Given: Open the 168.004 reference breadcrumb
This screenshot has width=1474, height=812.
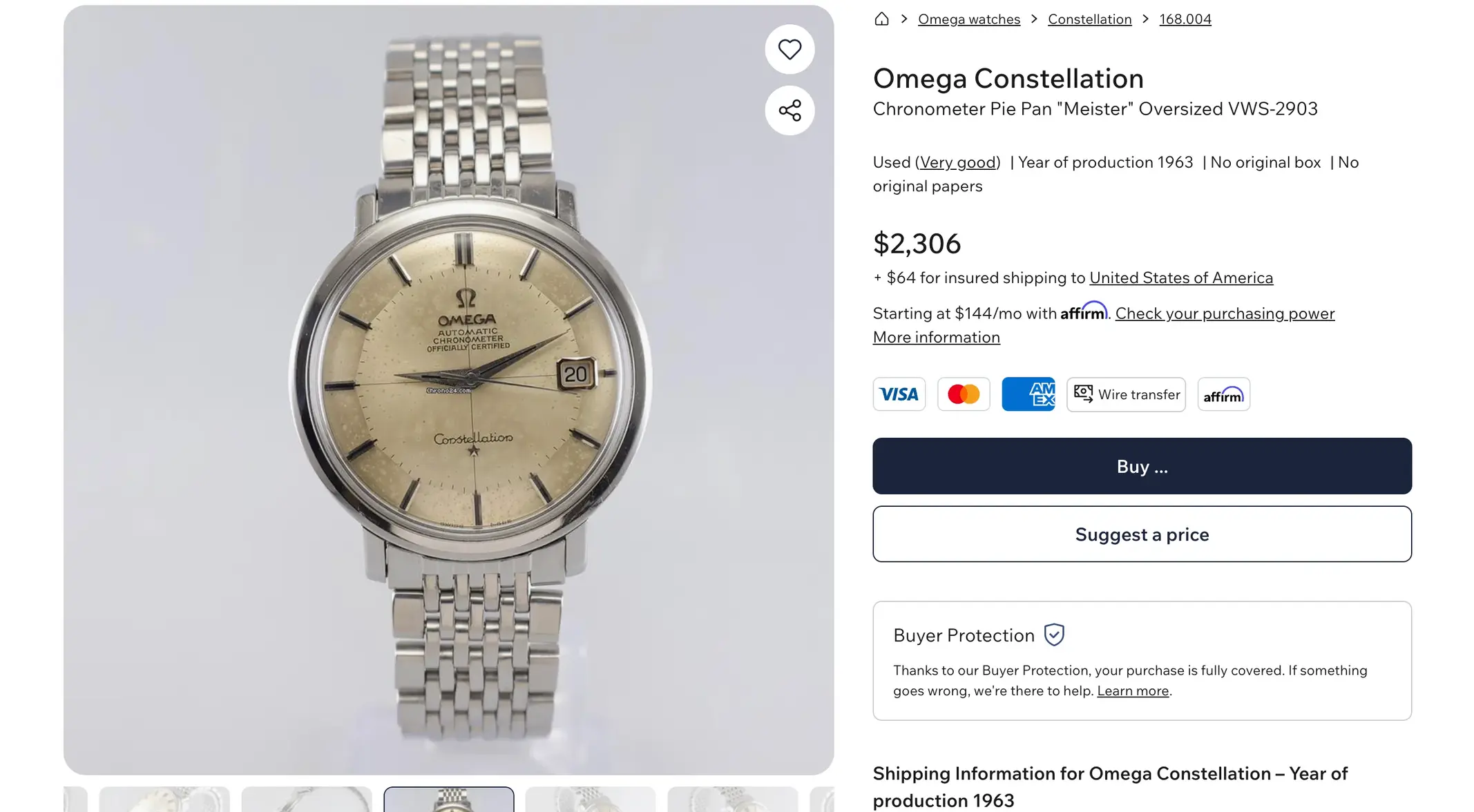Looking at the screenshot, I should [1185, 19].
